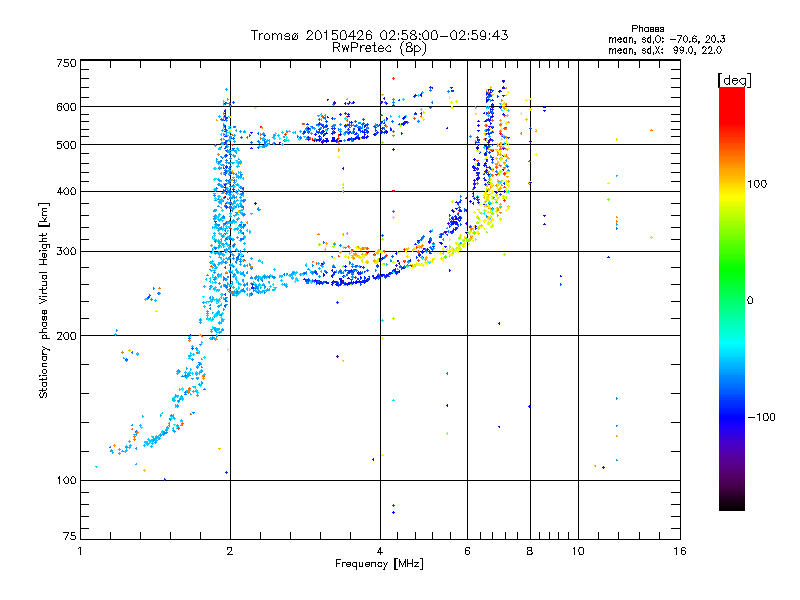Screen dimensions: 800x600
Task: Click the colorbar tick label '100'
Action: tap(757, 184)
